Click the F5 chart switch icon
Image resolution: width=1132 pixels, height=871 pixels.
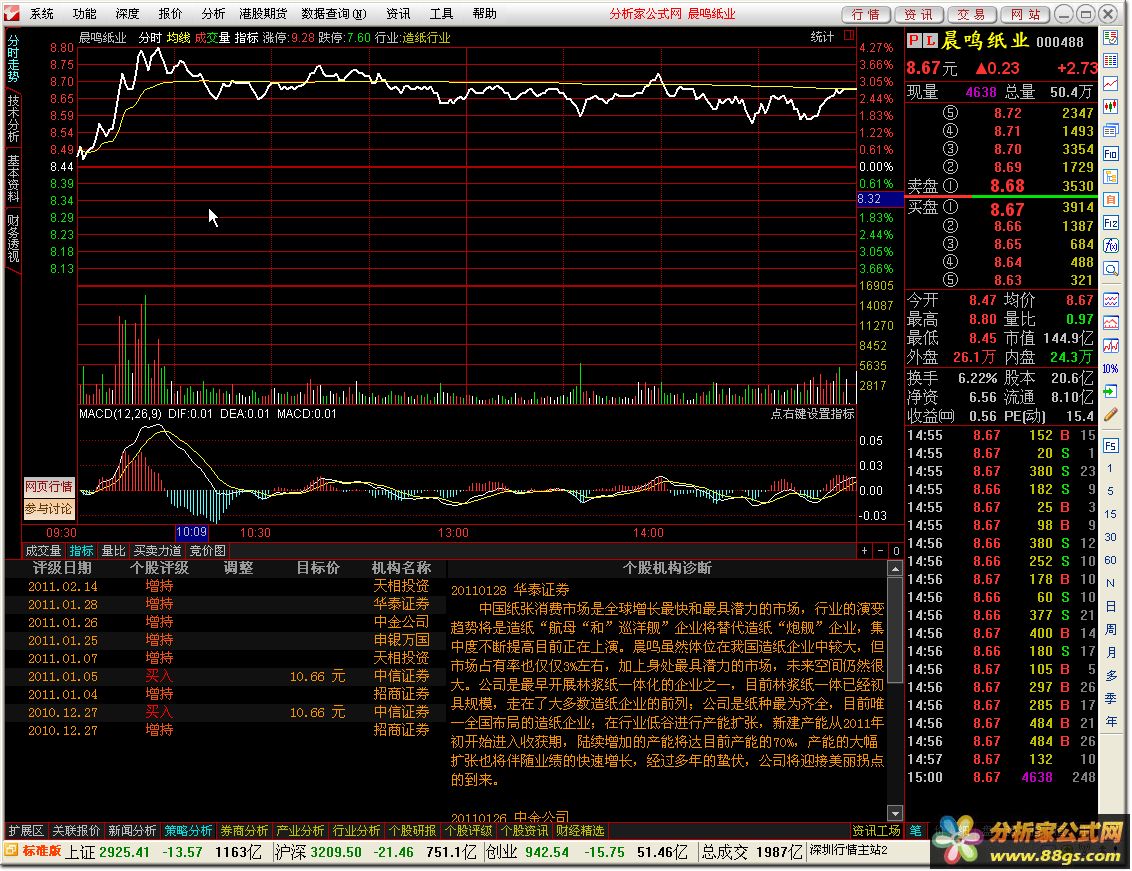tap(1111, 446)
